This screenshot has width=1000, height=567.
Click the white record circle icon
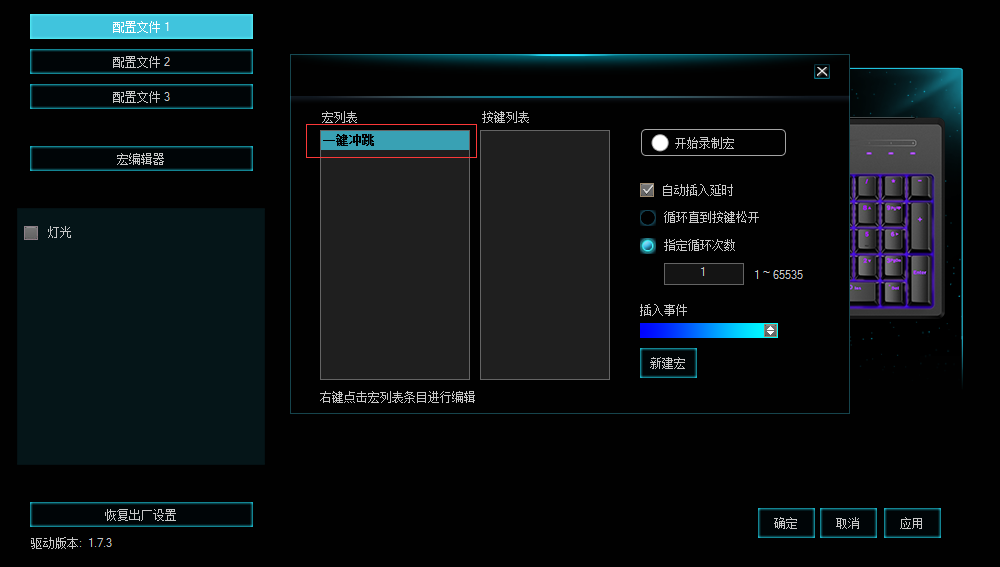(660, 143)
